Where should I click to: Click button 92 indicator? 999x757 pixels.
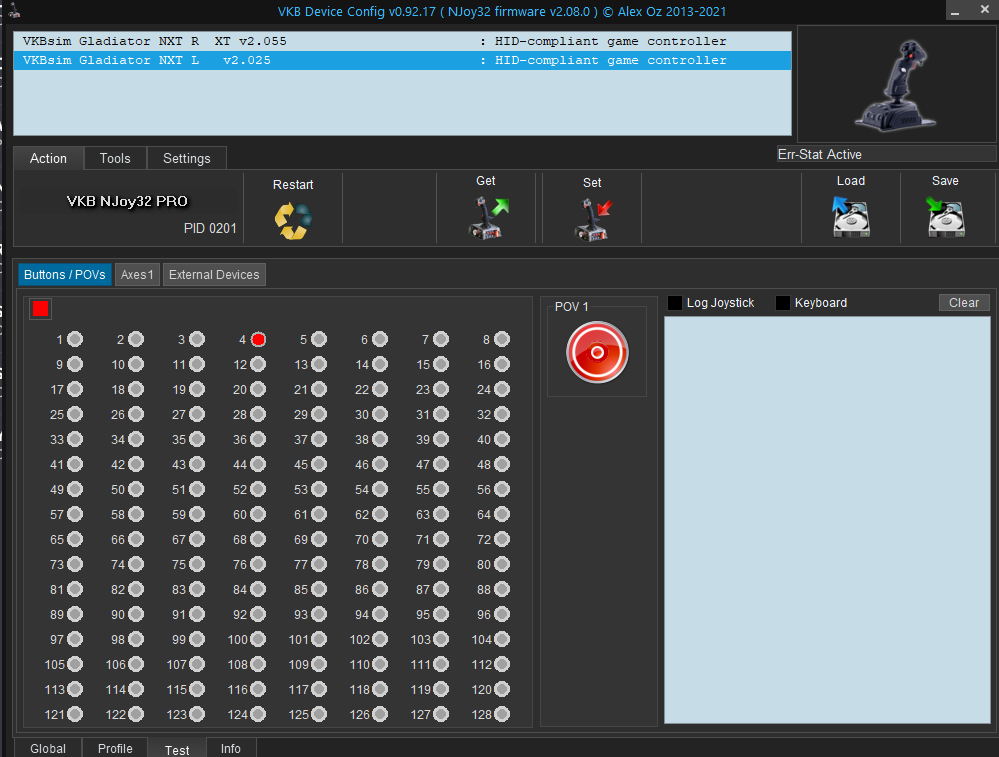258,614
